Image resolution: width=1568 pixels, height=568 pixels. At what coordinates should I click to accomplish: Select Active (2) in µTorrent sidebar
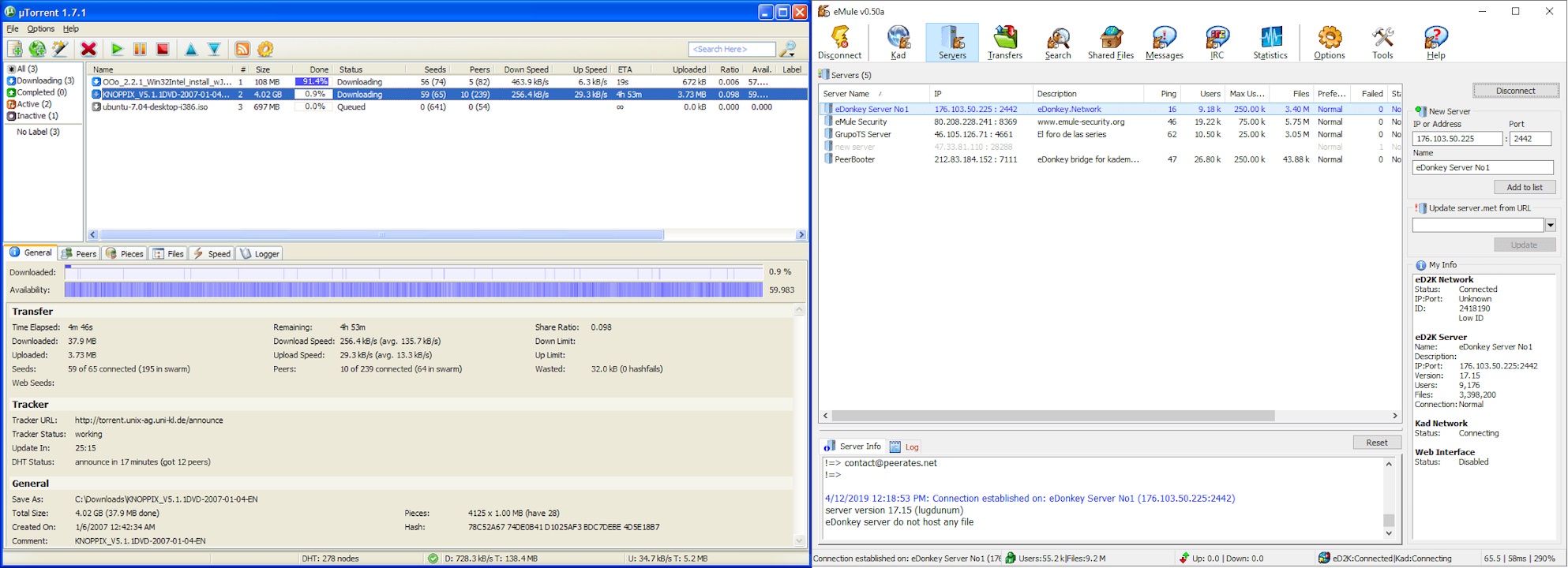[x=29, y=104]
